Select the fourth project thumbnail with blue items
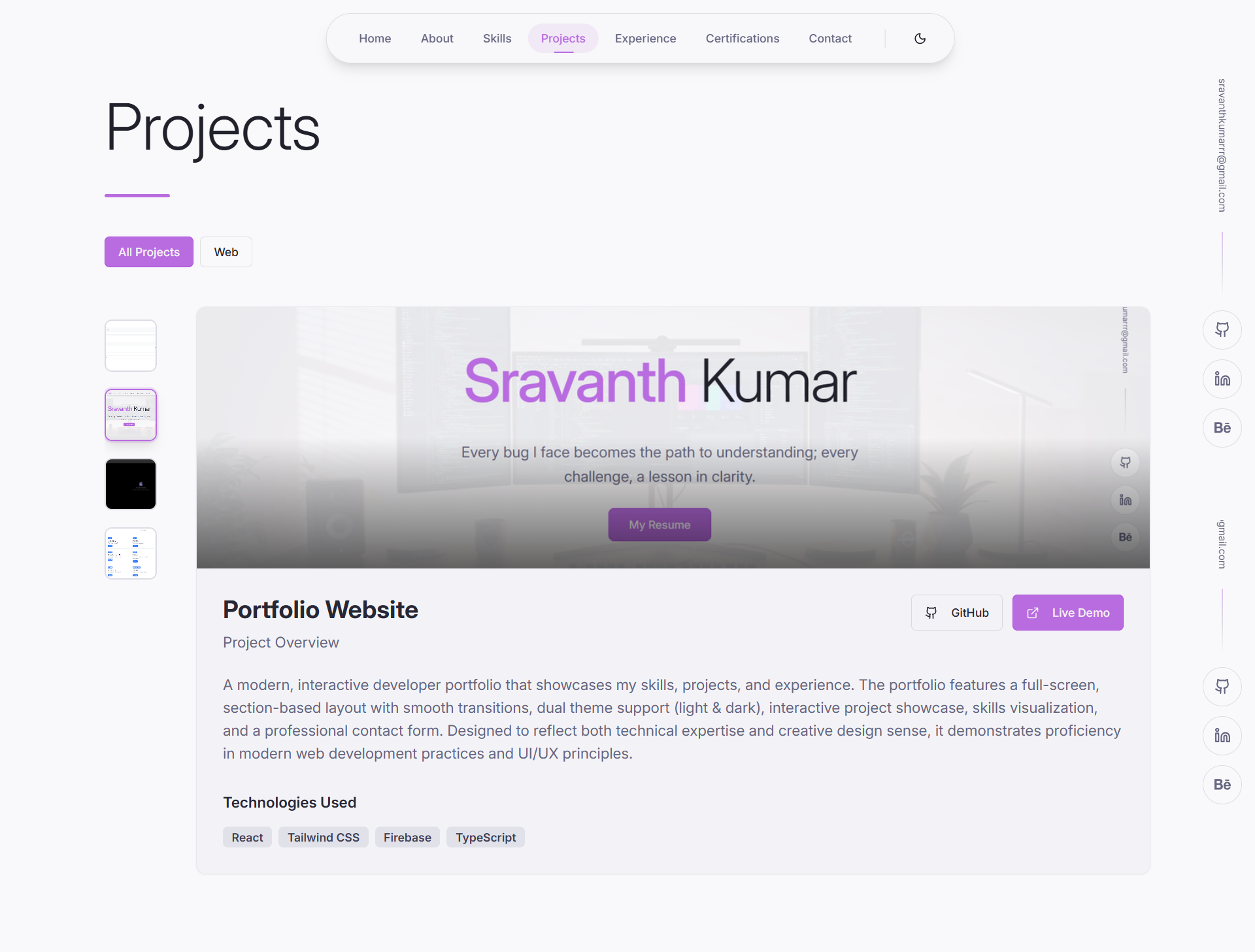Screen dimensions: 1255x952 [x=131, y=553]
